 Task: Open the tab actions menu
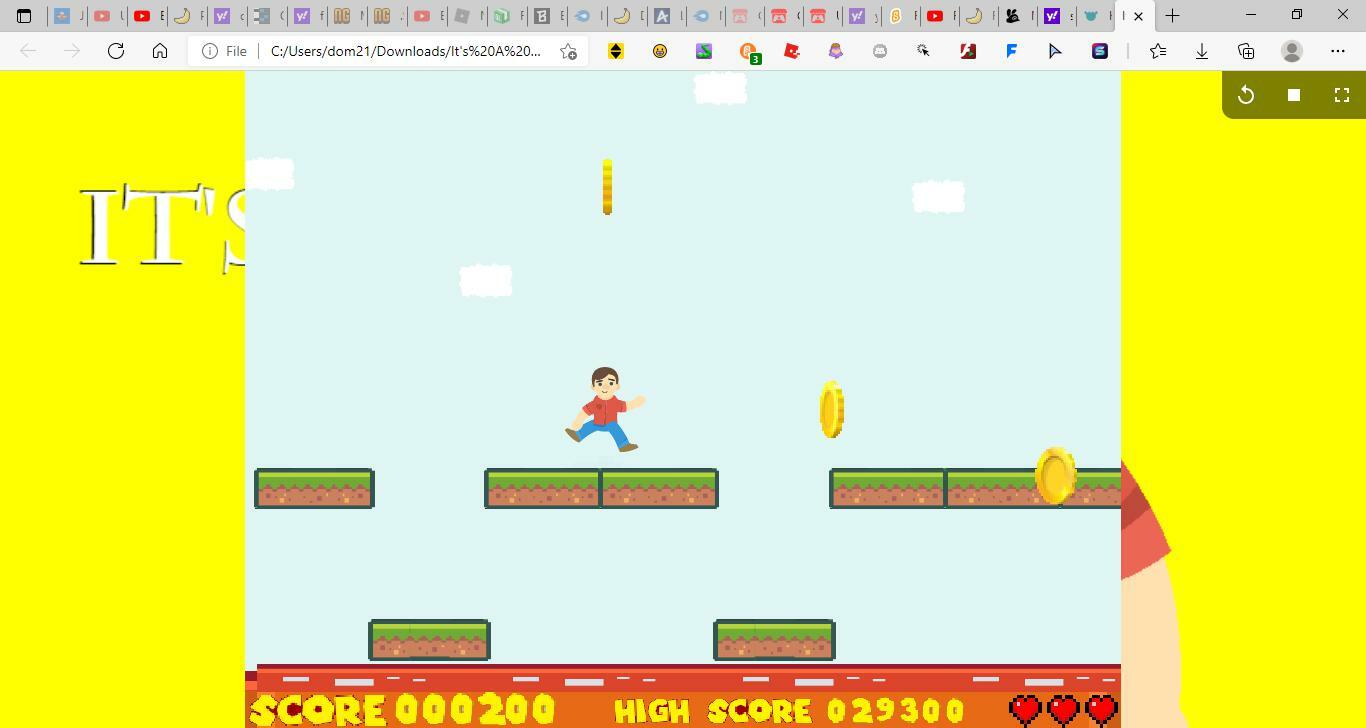point(24,16)
